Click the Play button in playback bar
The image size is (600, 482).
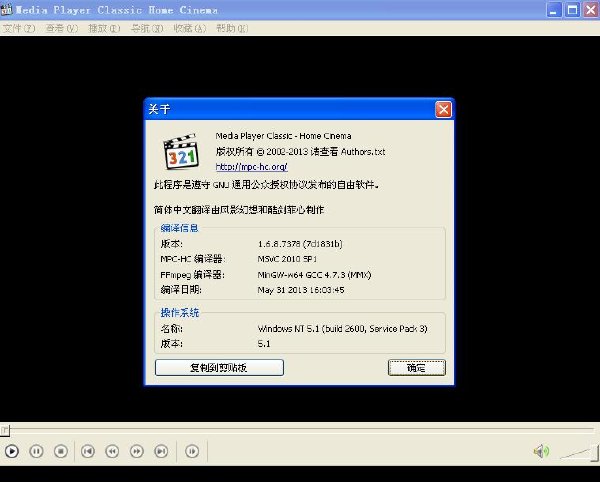[x=12, y=451]
